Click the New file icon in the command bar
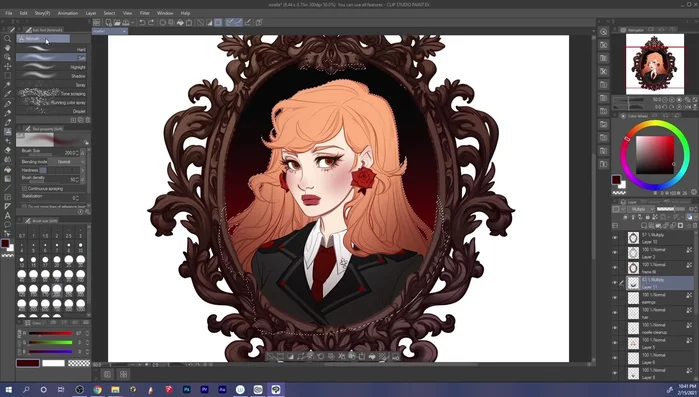 pyautogui.click(x=108, y=22)
